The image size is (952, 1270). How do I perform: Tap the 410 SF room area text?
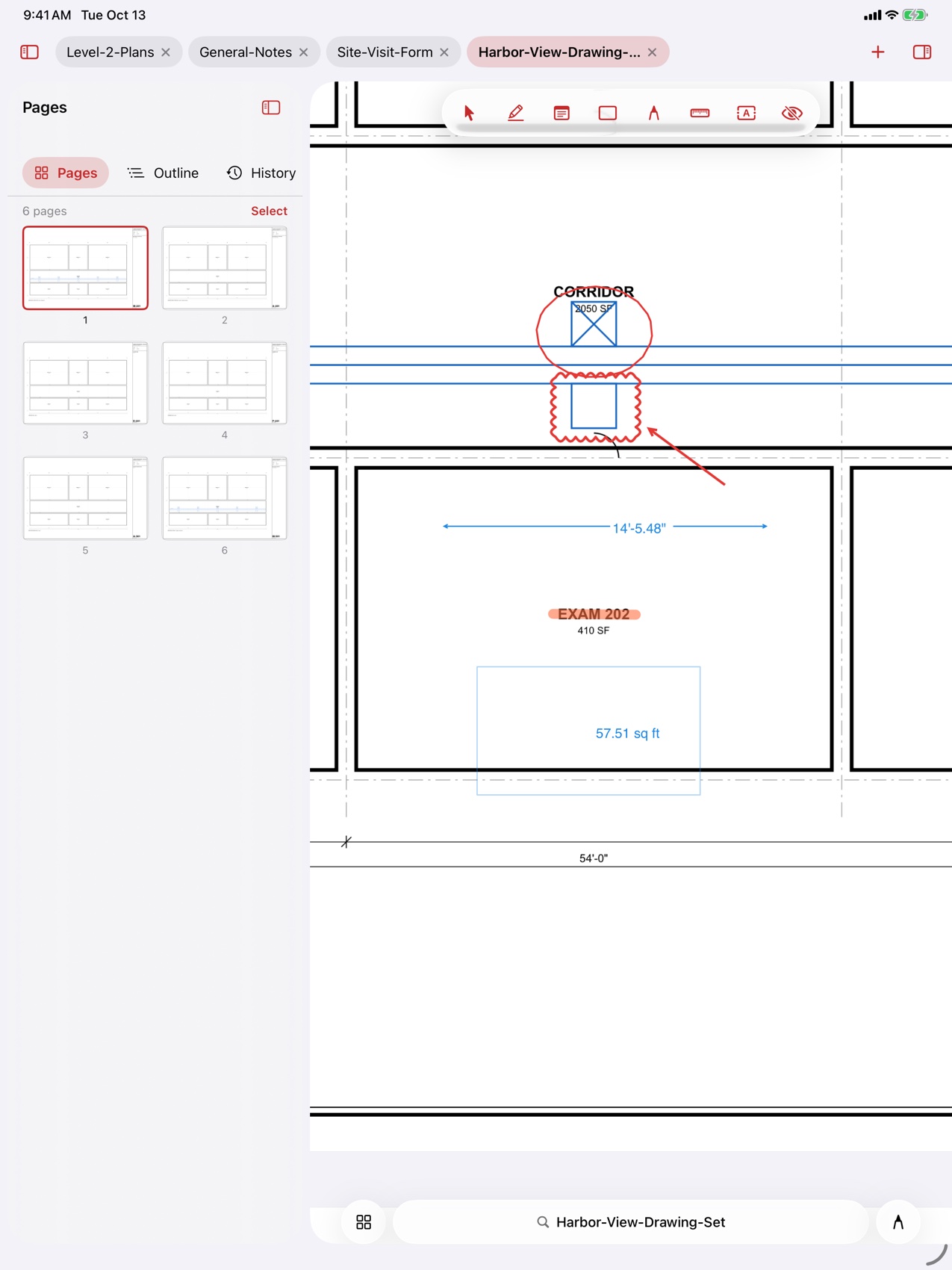click(593, 631)
